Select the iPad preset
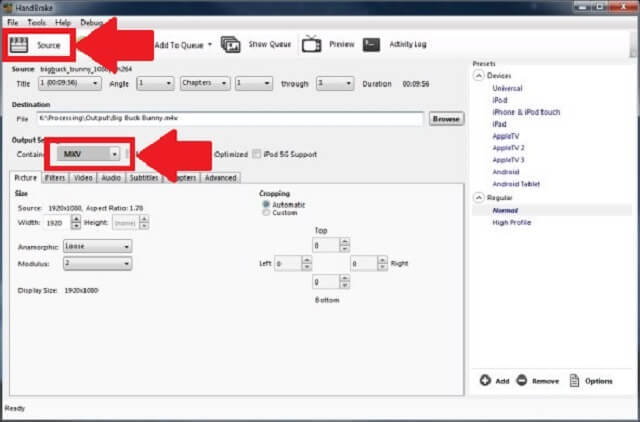 tap(499, 124)
